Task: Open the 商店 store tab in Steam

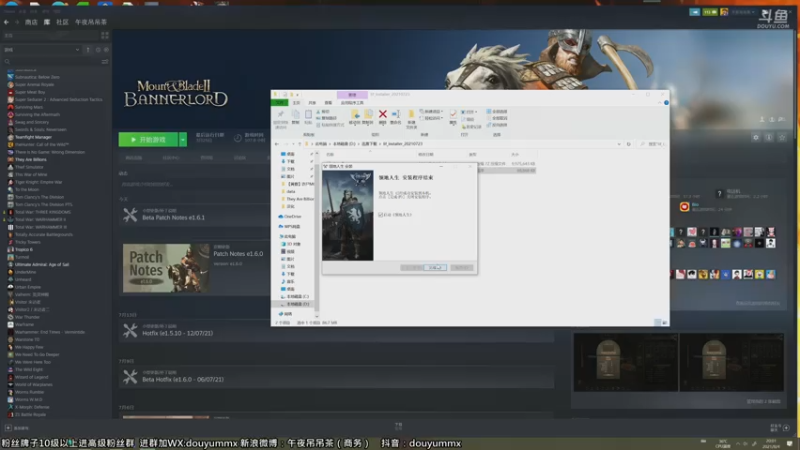Action: (x=31, y=22)
